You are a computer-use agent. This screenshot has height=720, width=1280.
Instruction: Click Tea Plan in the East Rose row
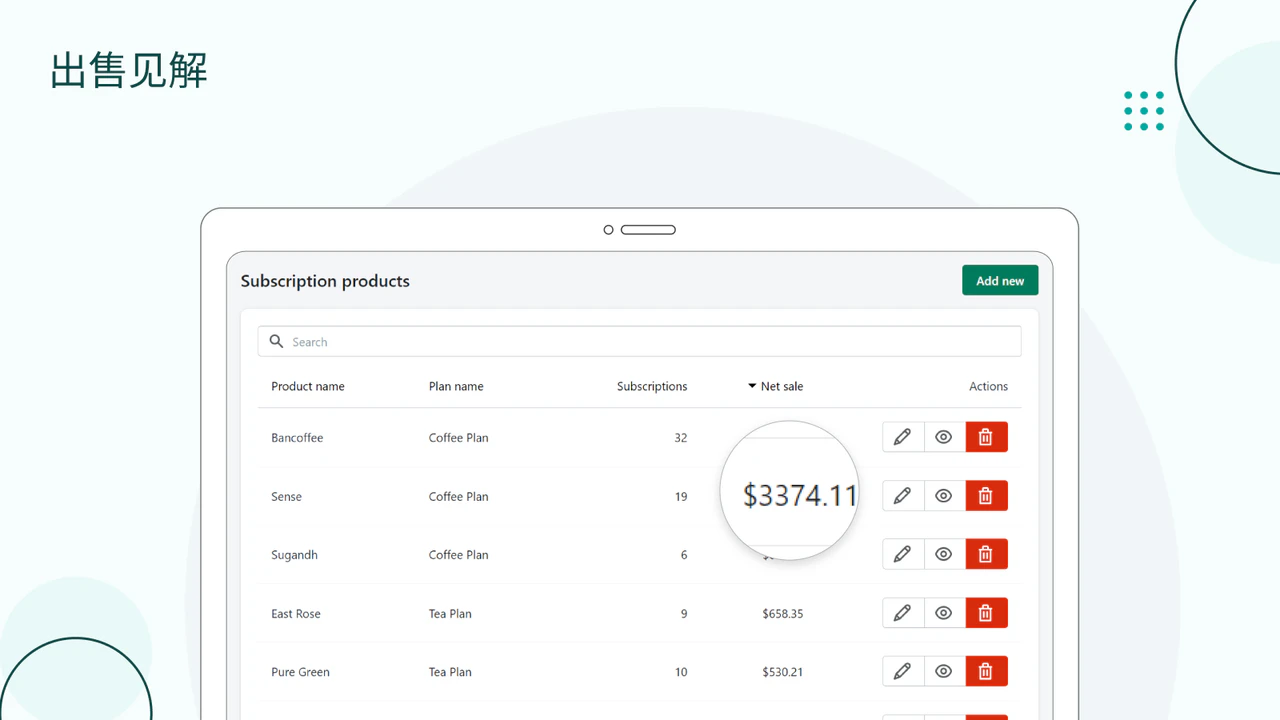coord(450,613)
